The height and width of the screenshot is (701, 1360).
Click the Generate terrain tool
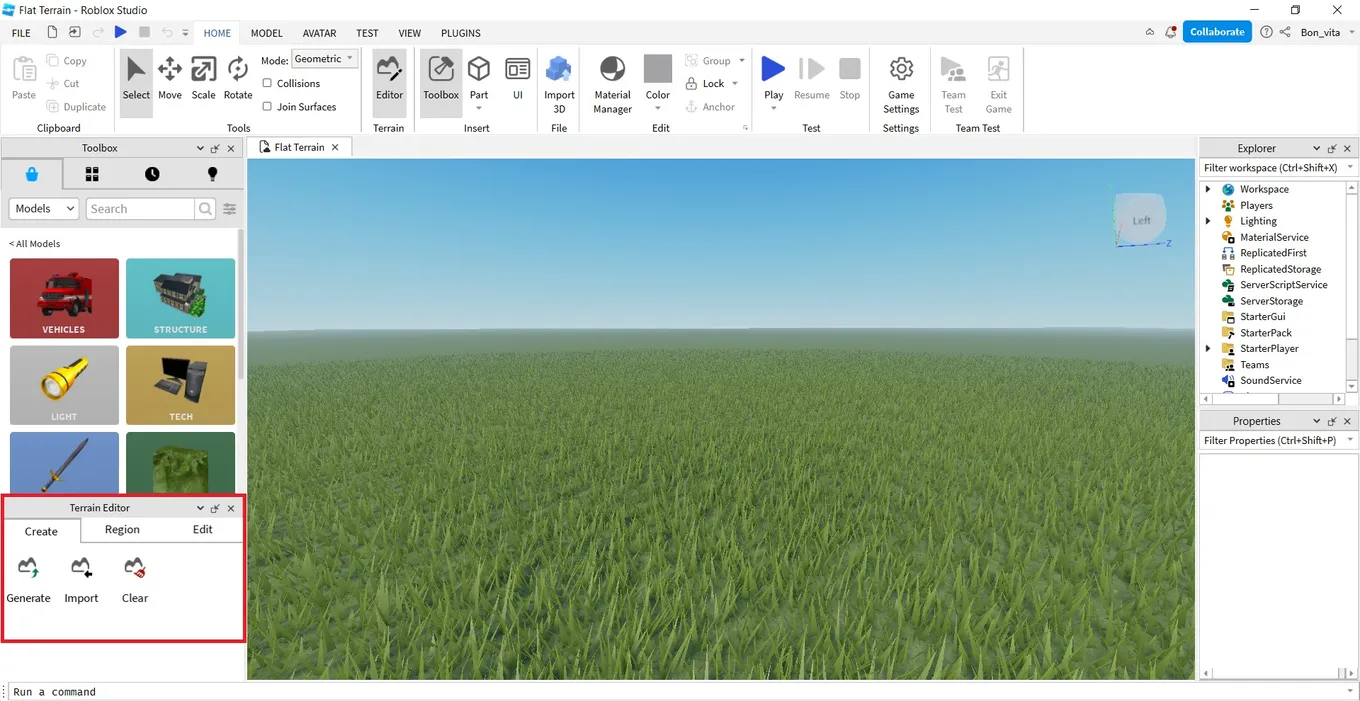[28, 581]
